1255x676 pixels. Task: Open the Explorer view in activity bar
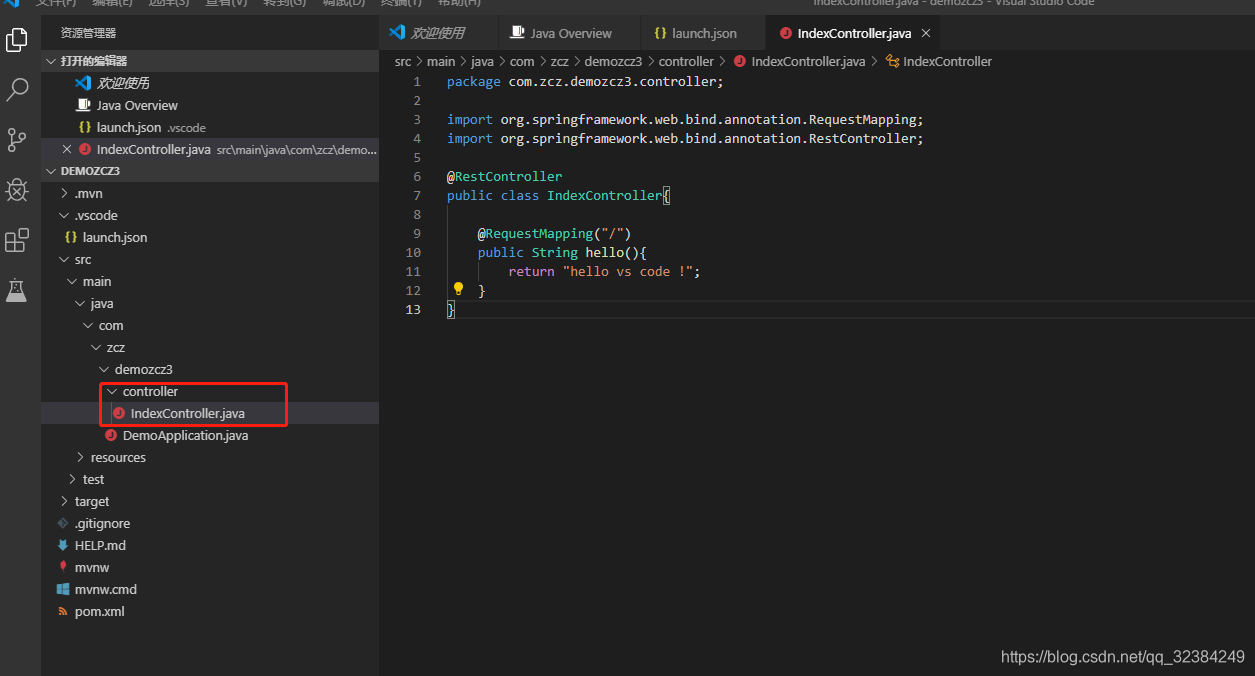click(x=17, y=40)
